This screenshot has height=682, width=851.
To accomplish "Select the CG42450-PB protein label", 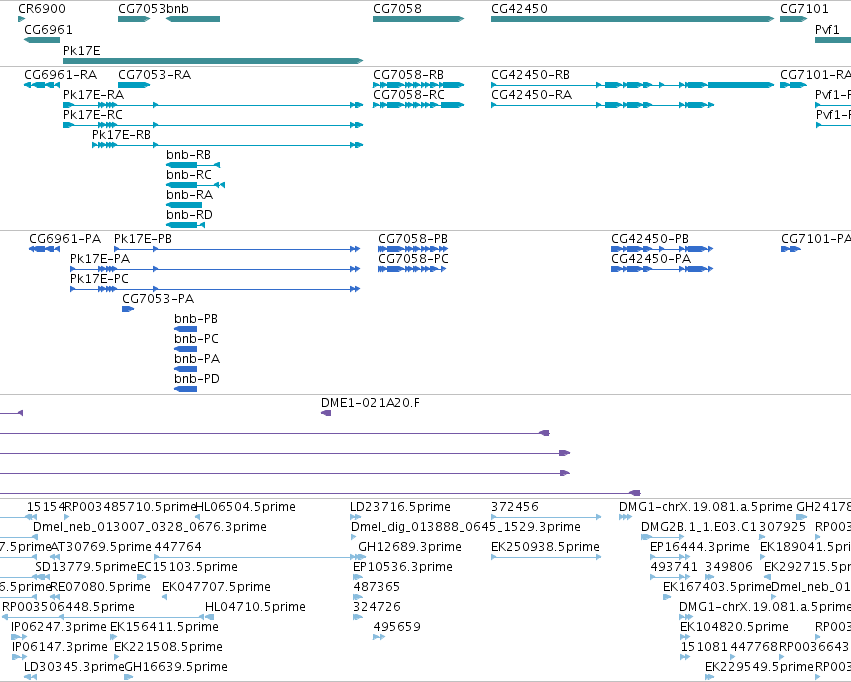I will tap(650, 239).
